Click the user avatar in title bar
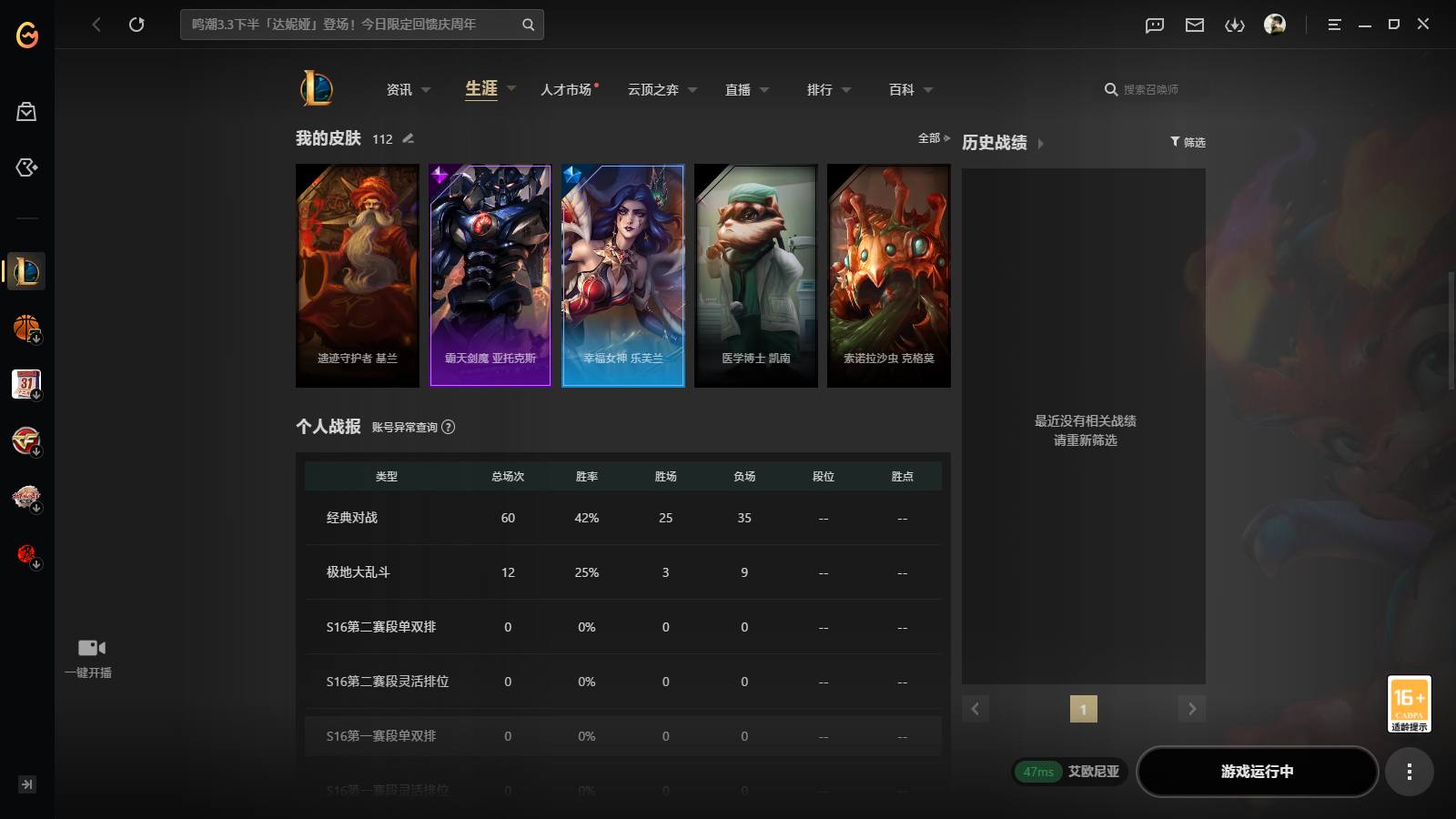The width and height of the screenshot is (1456, 819). coord(1275,25)
